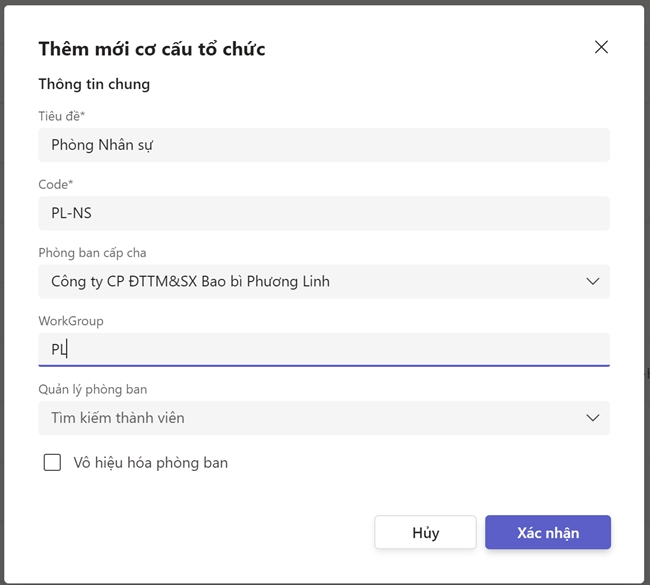
Task: Click the Phòng Nhân sự text in title field
Action: tap(102, 145)
